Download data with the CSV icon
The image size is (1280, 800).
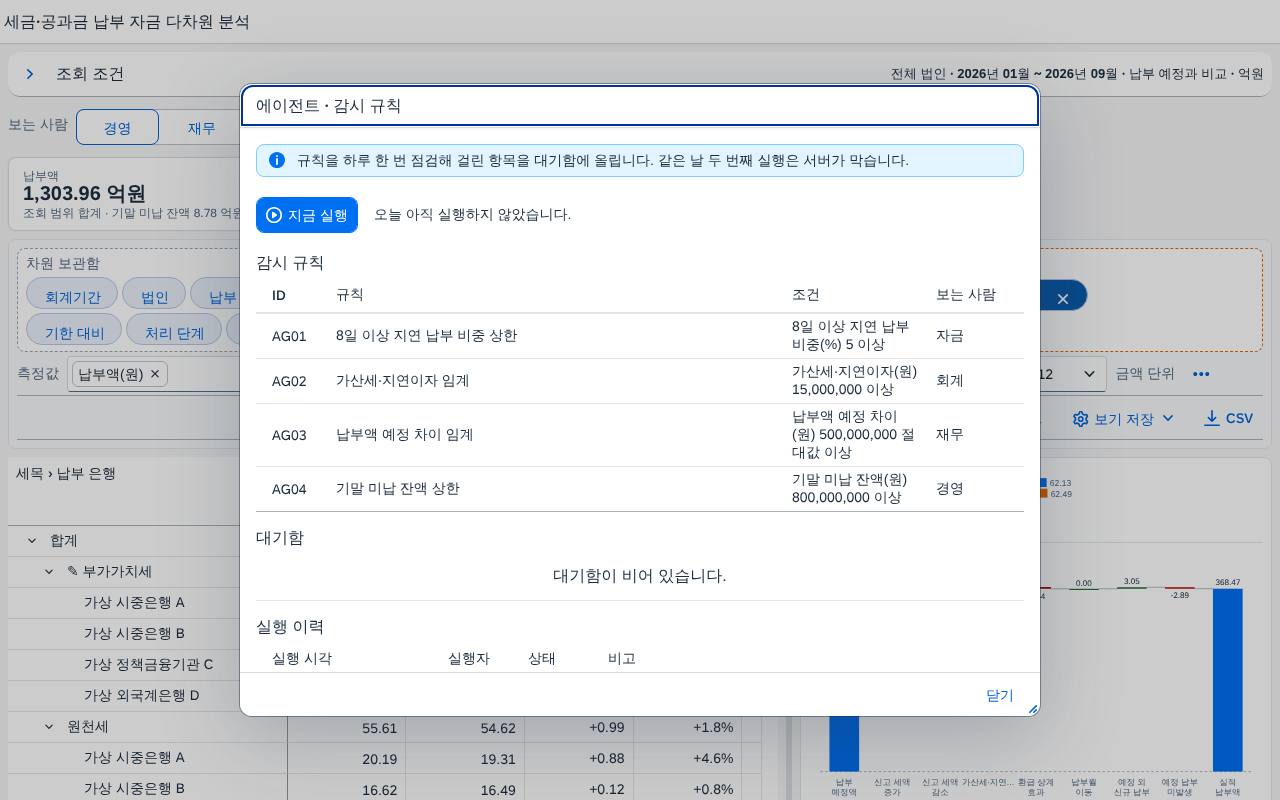click(x=1212, y=418)
